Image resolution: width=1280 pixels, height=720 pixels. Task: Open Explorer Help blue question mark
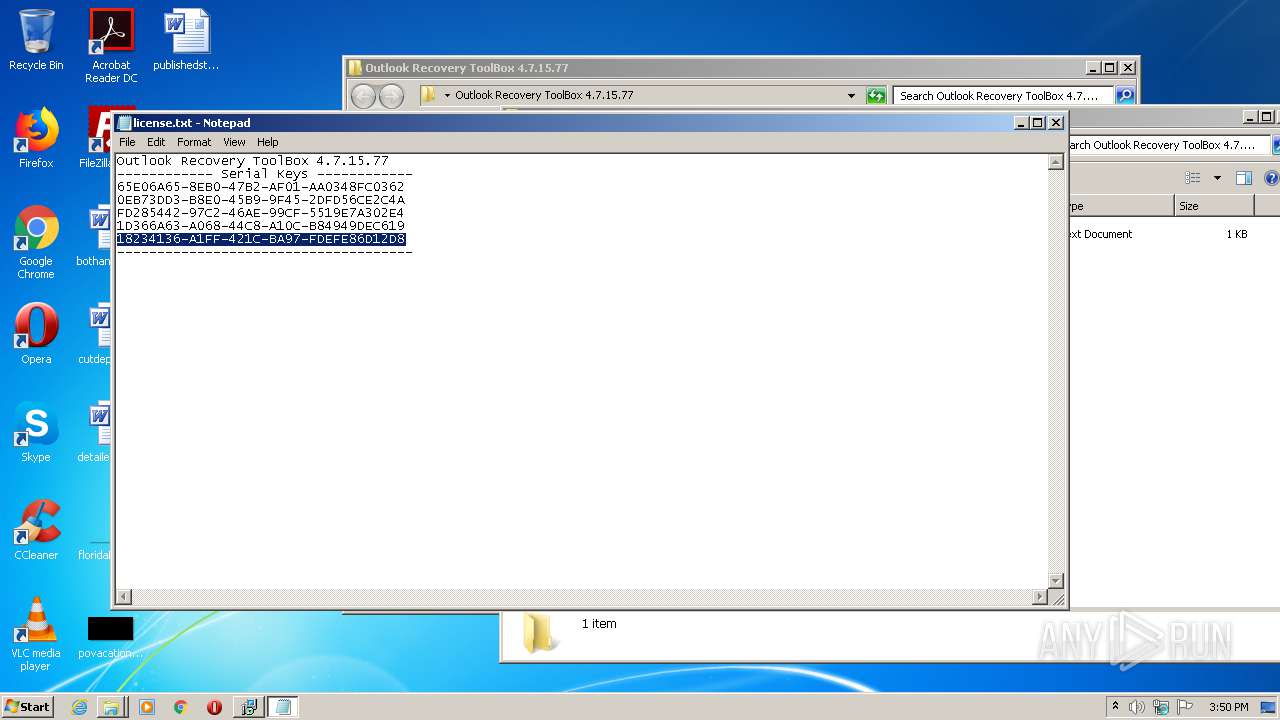point(1271,178)
